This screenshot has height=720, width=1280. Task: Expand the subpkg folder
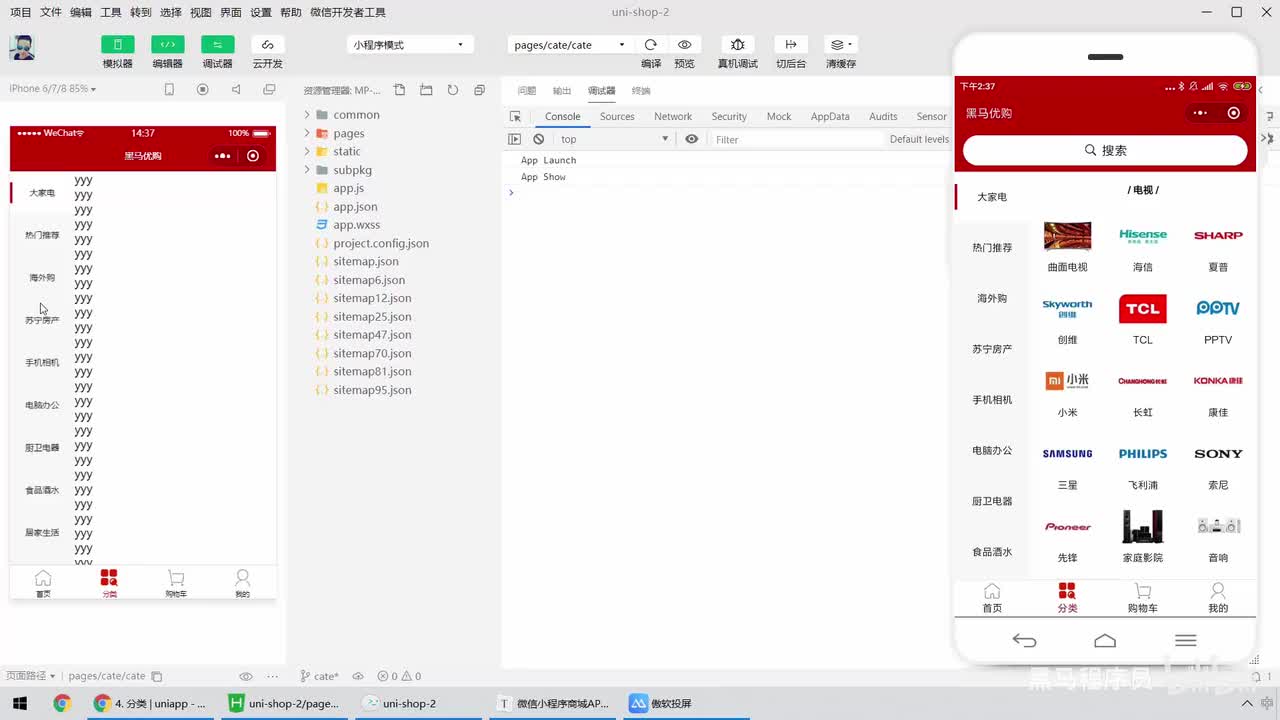tap(352, 170)
